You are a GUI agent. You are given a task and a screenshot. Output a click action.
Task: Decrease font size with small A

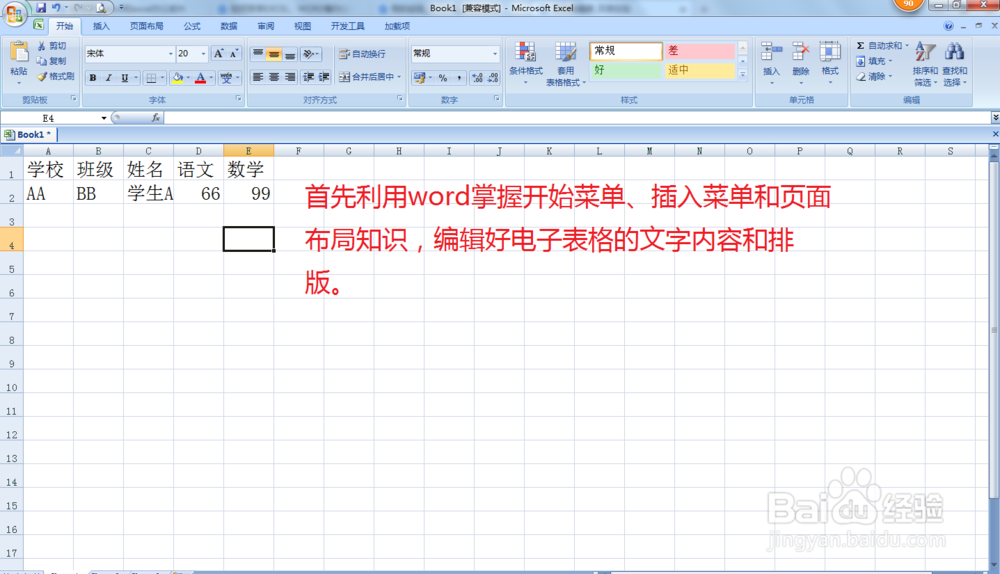[x=233, y=54]
